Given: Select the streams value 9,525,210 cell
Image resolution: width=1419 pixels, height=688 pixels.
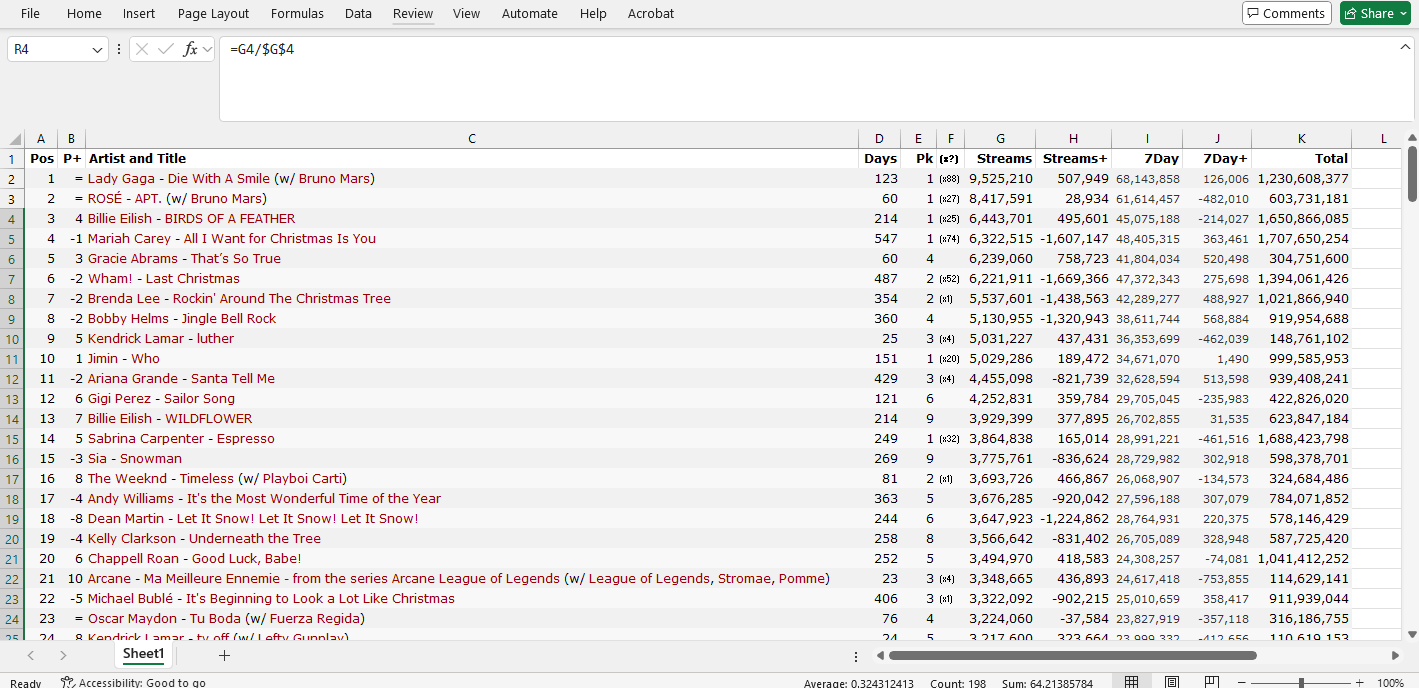Looking at the screenshot, I should (x=1000, y=179).
